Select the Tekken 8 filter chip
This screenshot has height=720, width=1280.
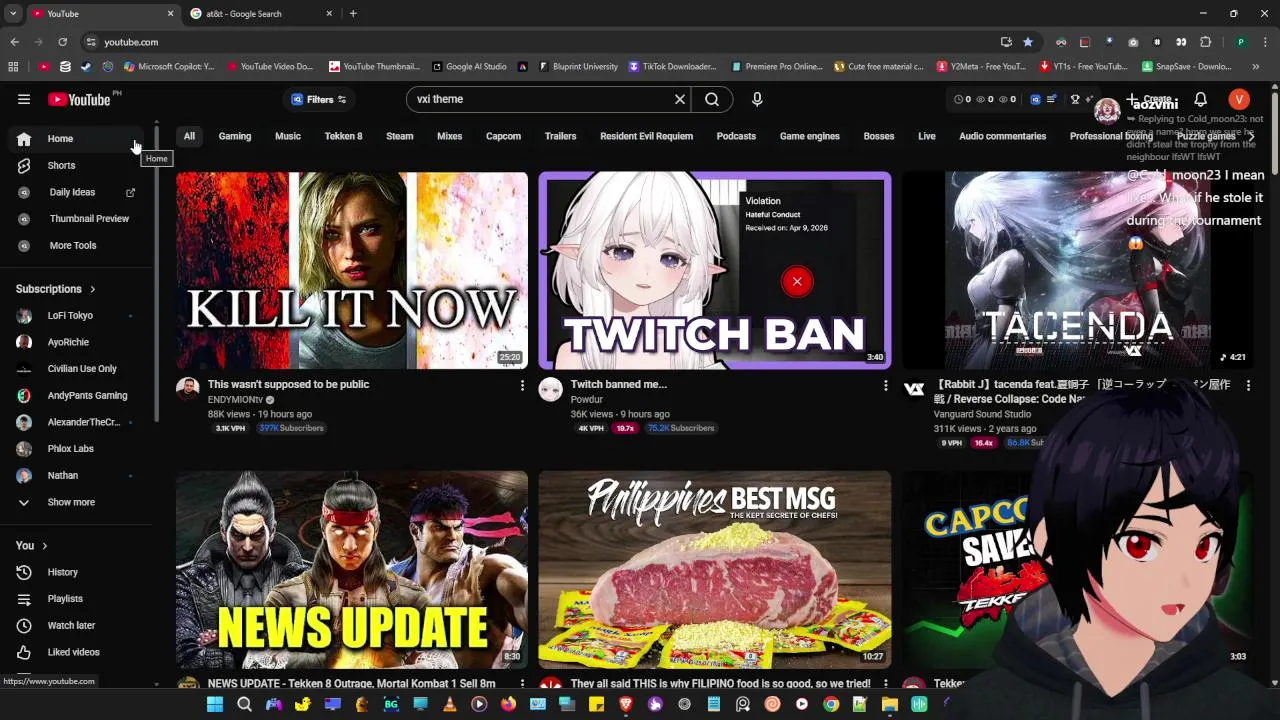343,136
